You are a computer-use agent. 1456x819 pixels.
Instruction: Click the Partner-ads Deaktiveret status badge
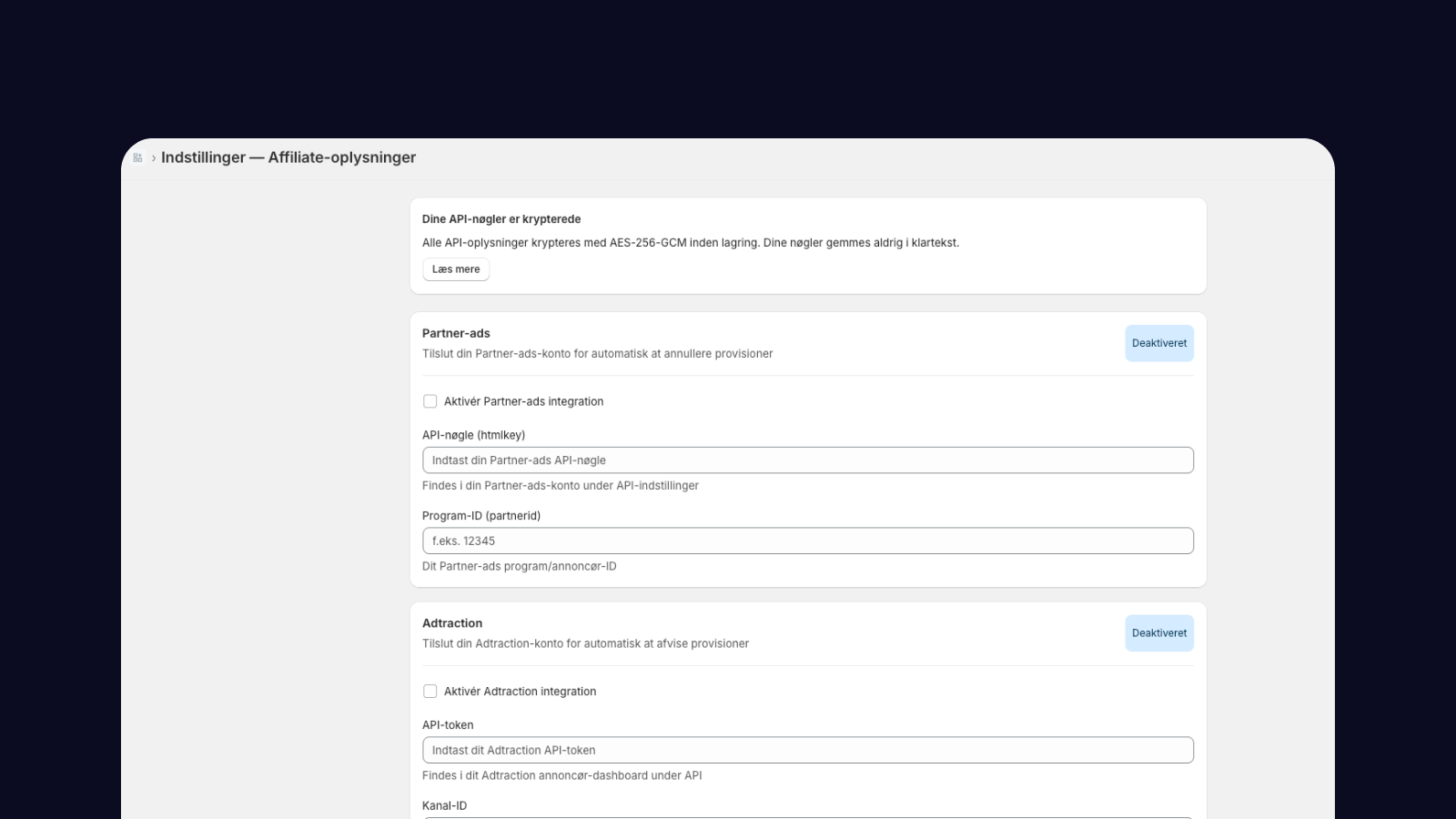(x=1159, y=343)
